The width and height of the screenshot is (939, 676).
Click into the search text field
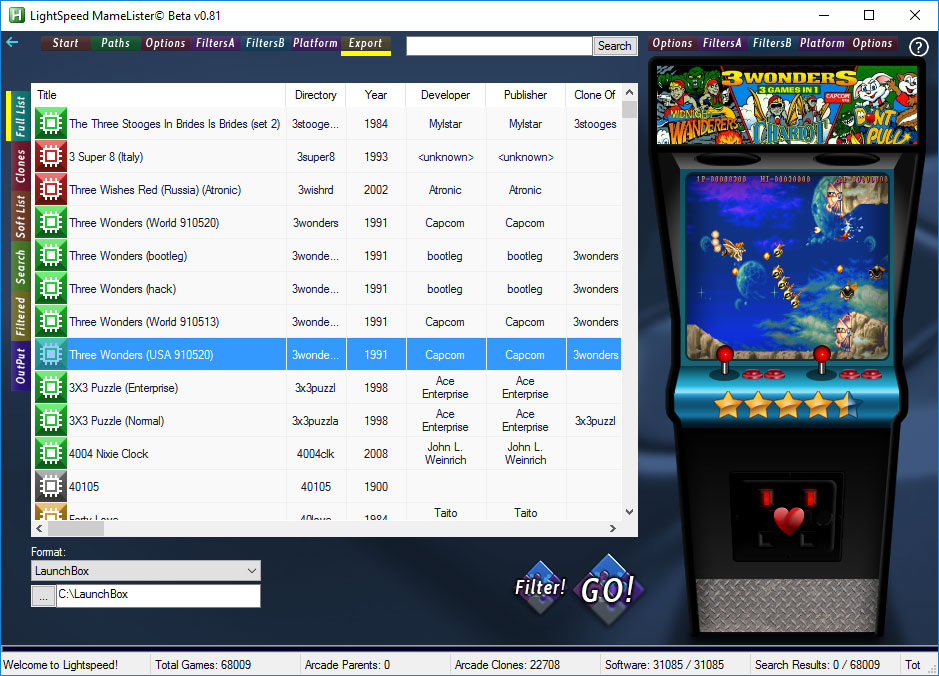tap(499, 46)
